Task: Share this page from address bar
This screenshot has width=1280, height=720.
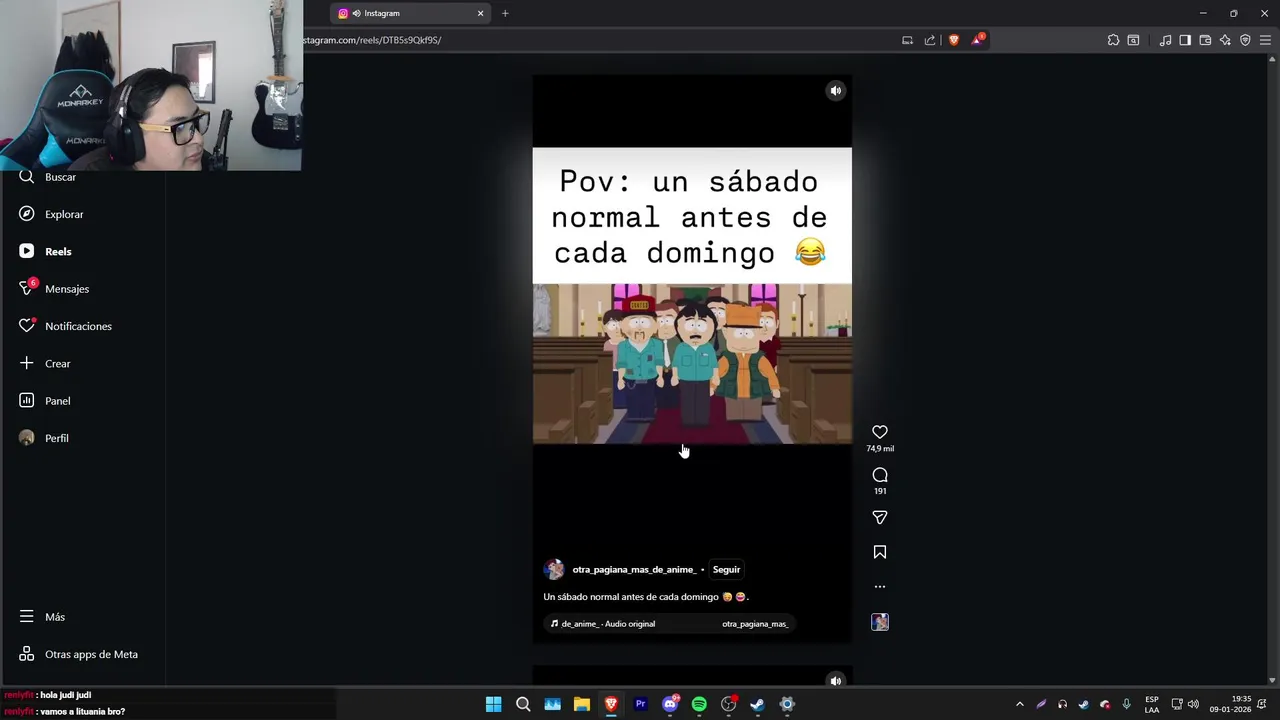Action: [930, 40]
